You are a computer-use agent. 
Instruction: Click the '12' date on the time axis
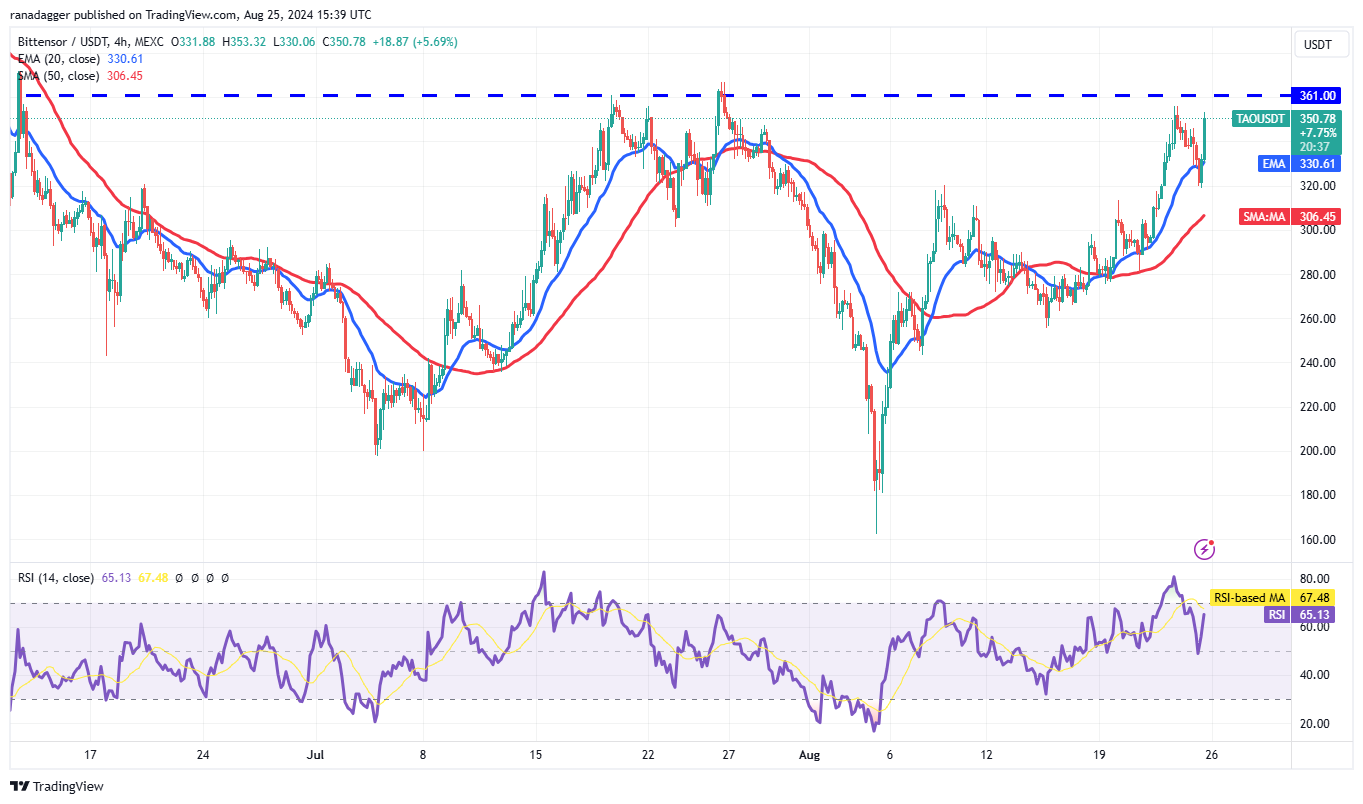(989, 754)
